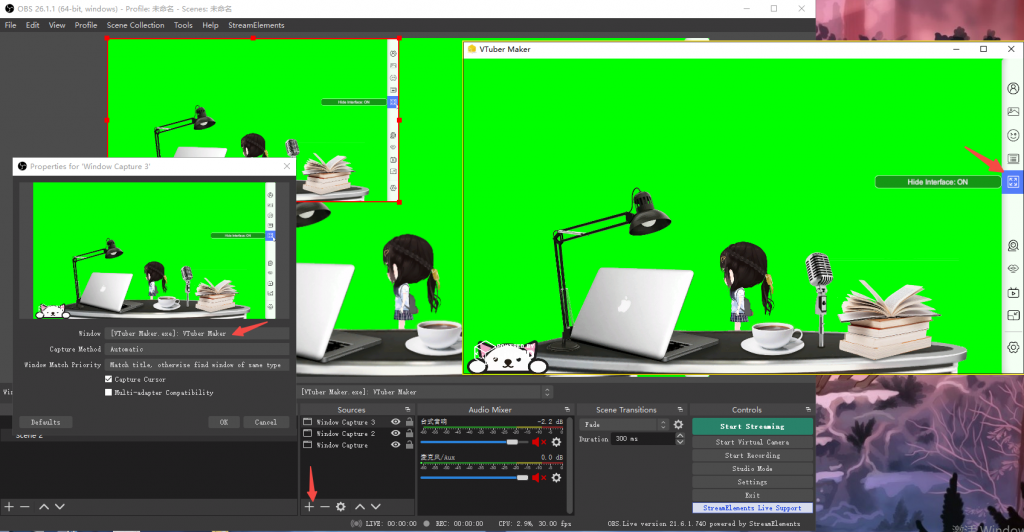Increase transition duration with up arrow
This screenshot has height=532, width=1024.
[x=680, y=435]
